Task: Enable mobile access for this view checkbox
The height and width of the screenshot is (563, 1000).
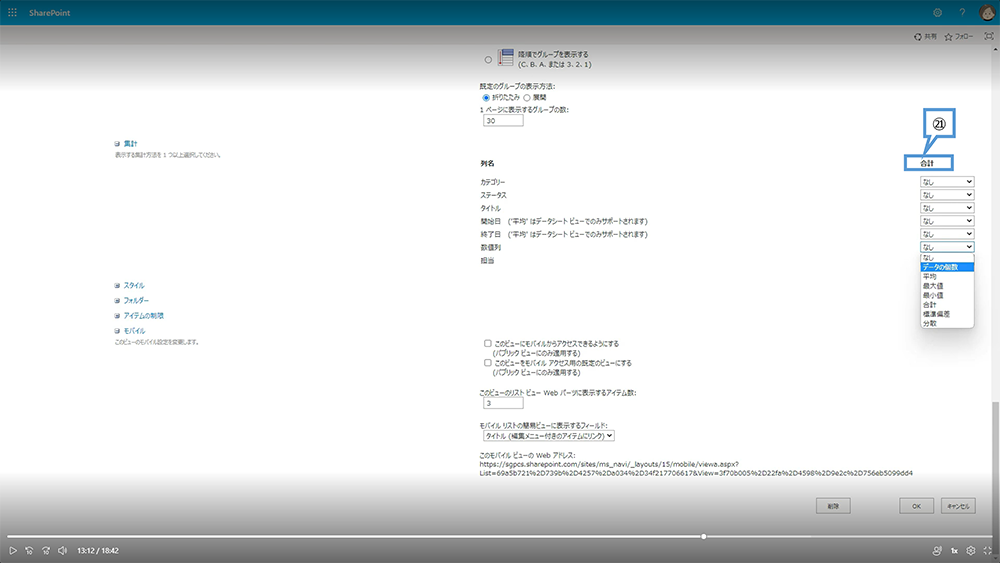Action: click(487, 343)
